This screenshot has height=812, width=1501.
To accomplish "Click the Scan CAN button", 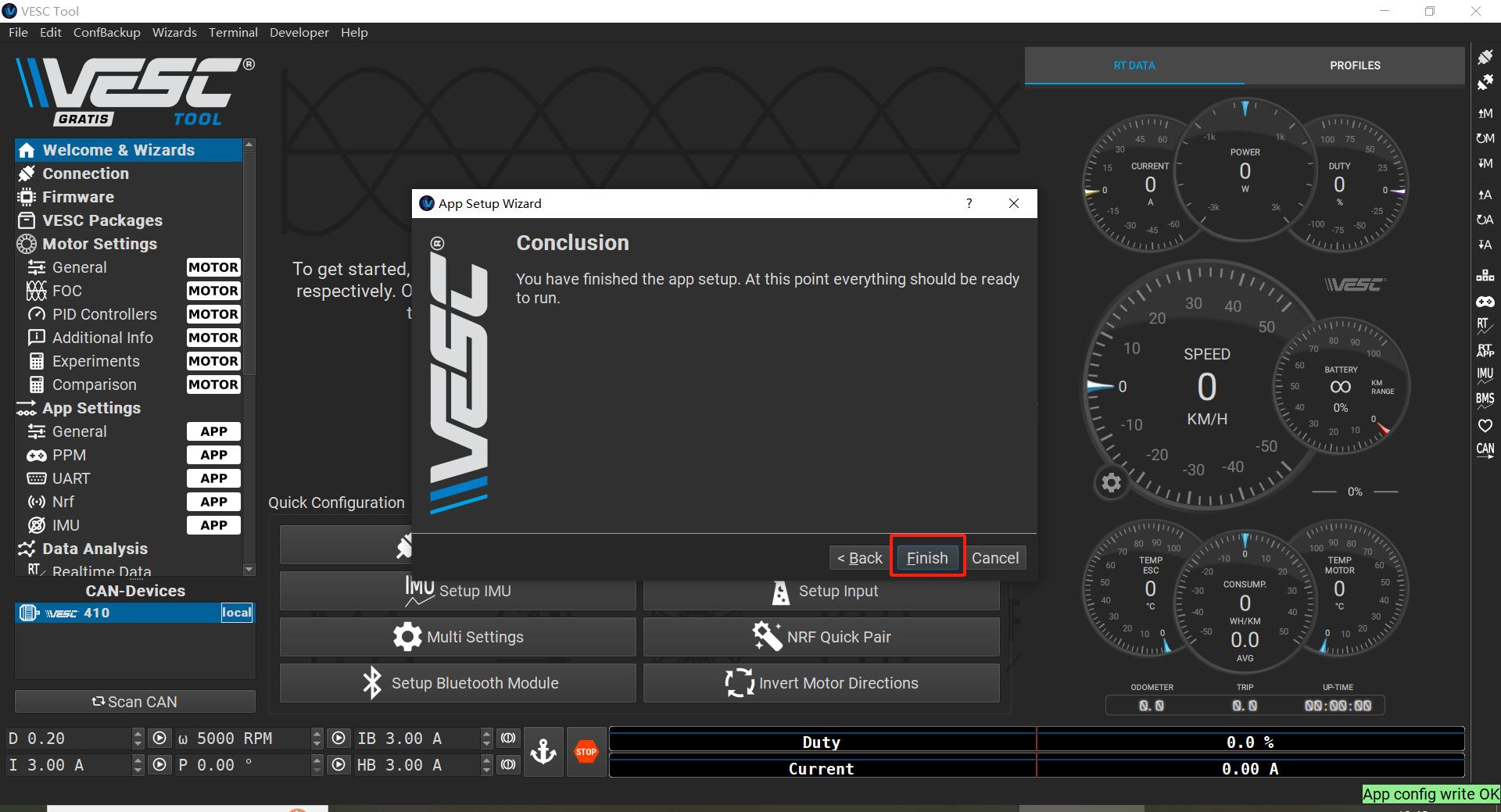I will click(x=135, y=702).
